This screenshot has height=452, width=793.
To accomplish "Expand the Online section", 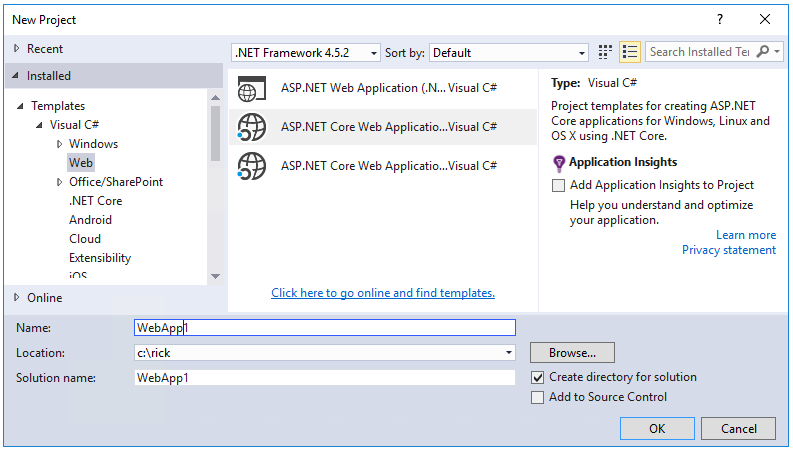I will coord(17,297).
